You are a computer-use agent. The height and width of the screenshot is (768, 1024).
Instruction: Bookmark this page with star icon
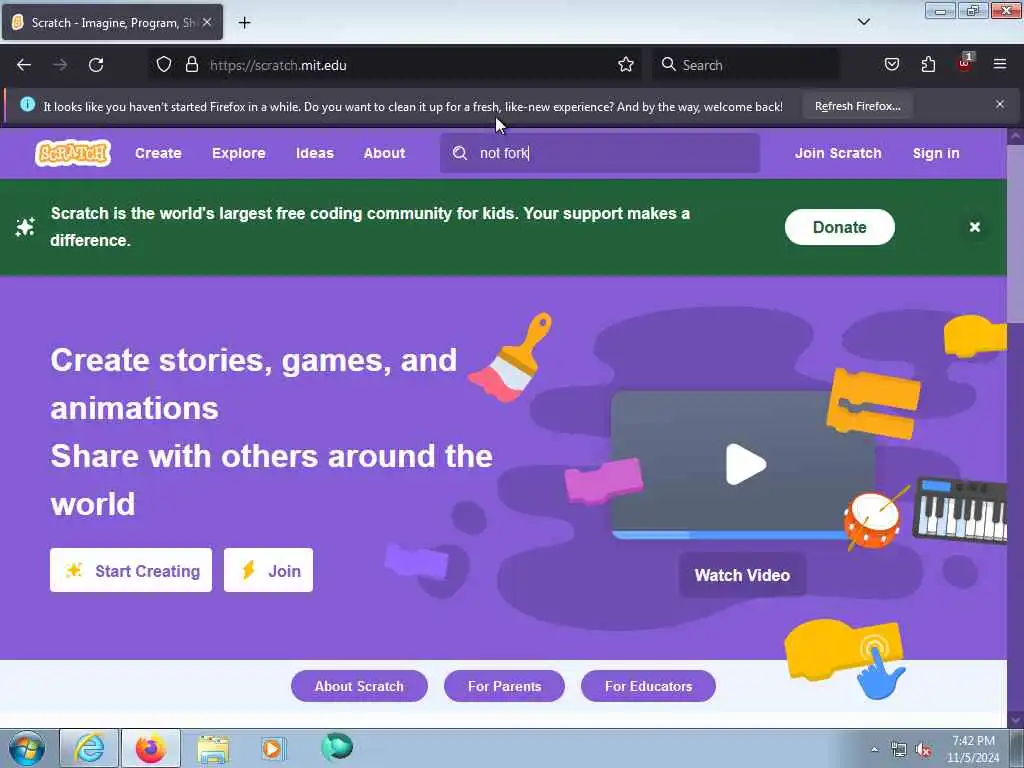tap(626, 65)
